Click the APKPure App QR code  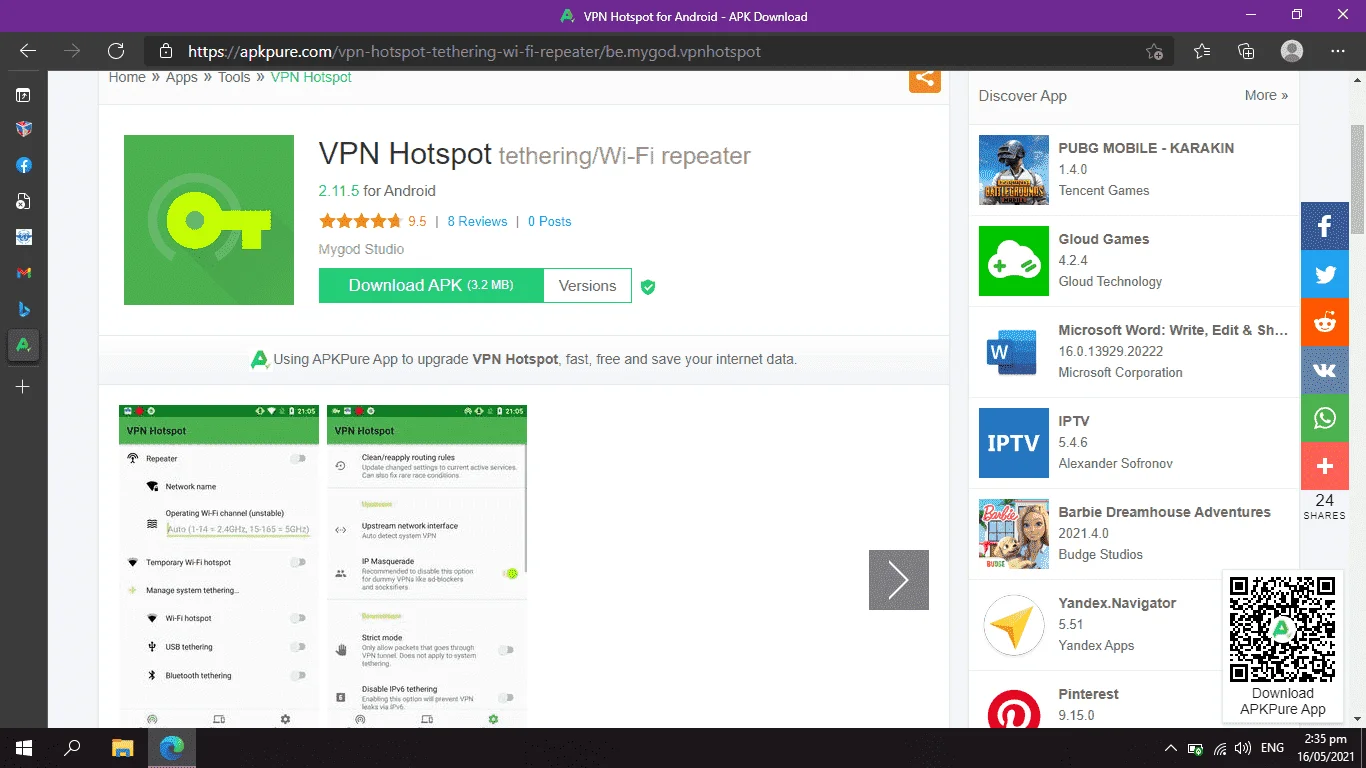[1282, 629]
